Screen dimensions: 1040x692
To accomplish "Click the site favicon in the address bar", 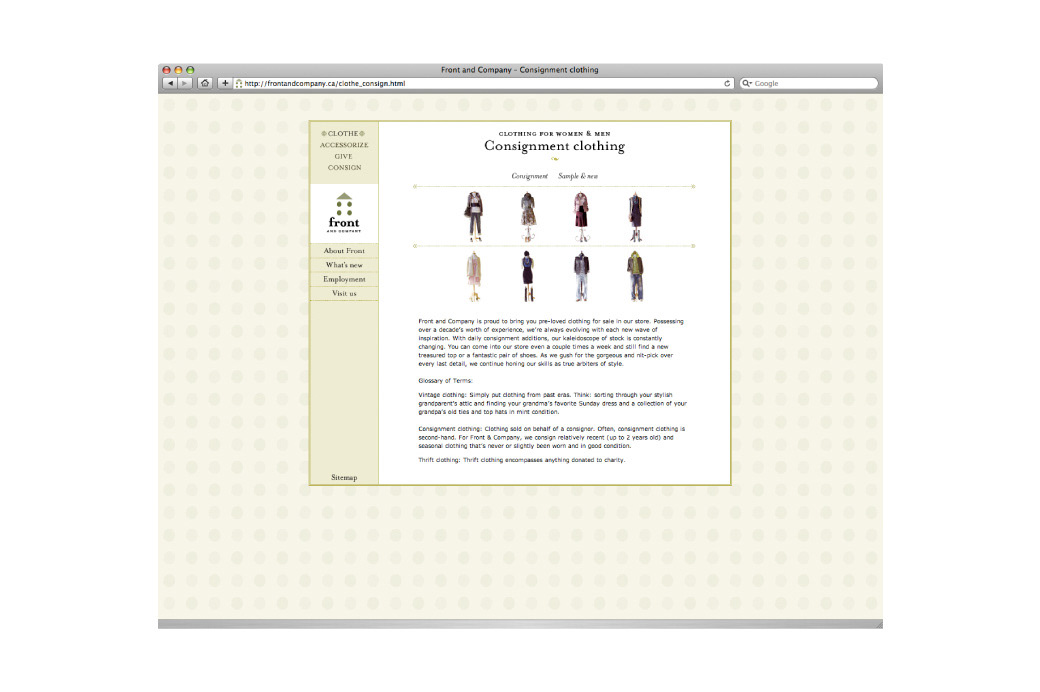I will pos(239,84).
